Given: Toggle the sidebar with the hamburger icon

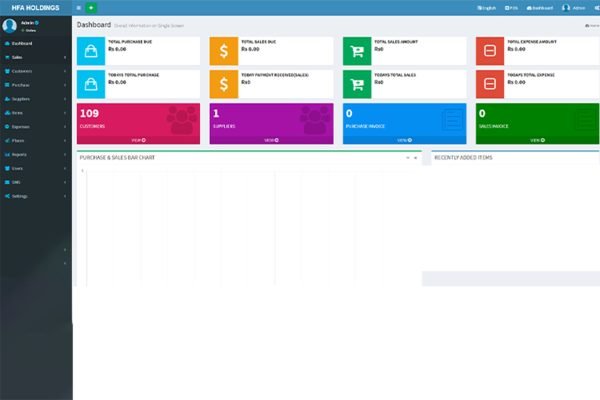Looking at the screenshot, I should (79, 7).
